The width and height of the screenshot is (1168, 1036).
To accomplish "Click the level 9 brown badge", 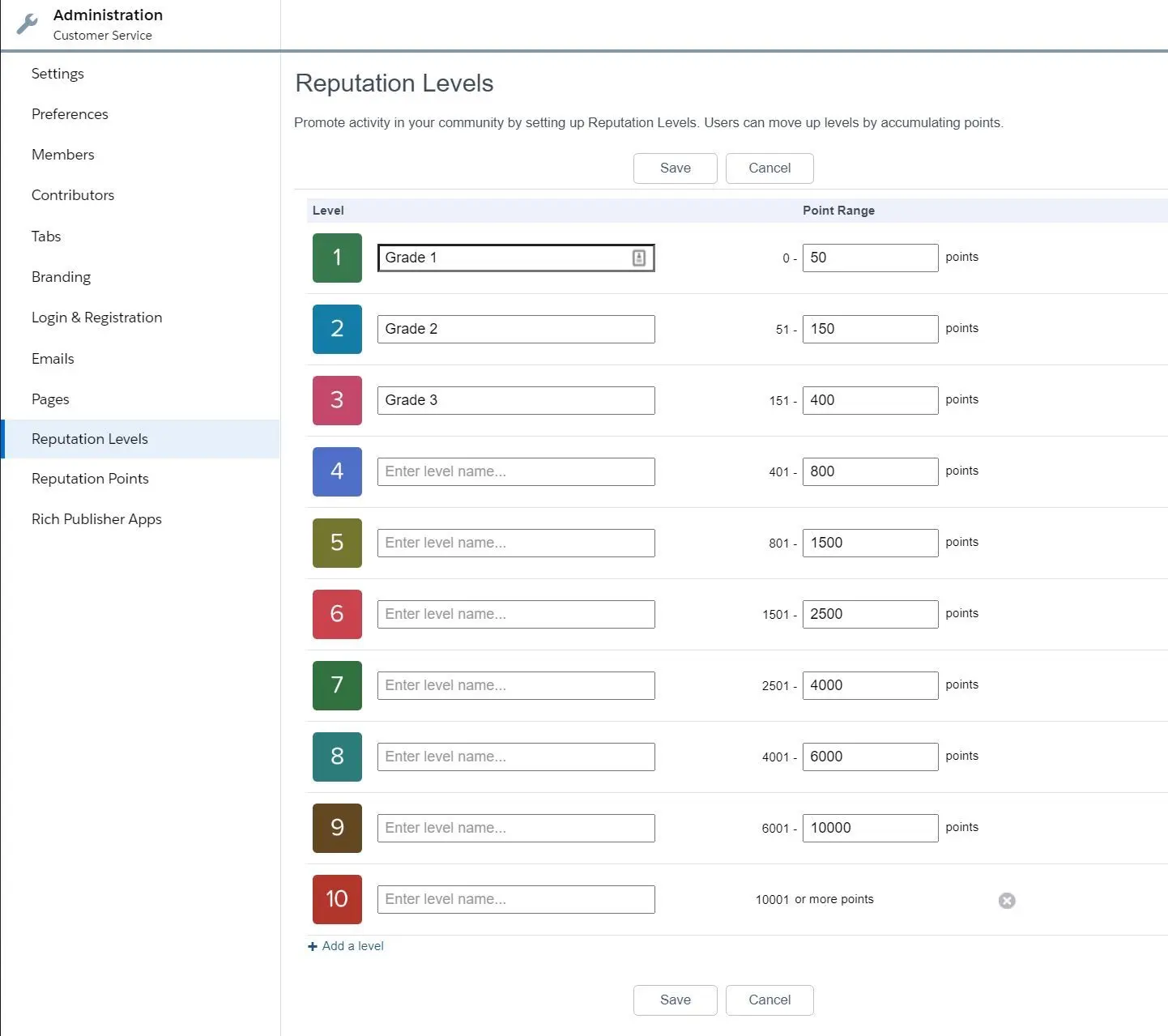I will [337, 828].
